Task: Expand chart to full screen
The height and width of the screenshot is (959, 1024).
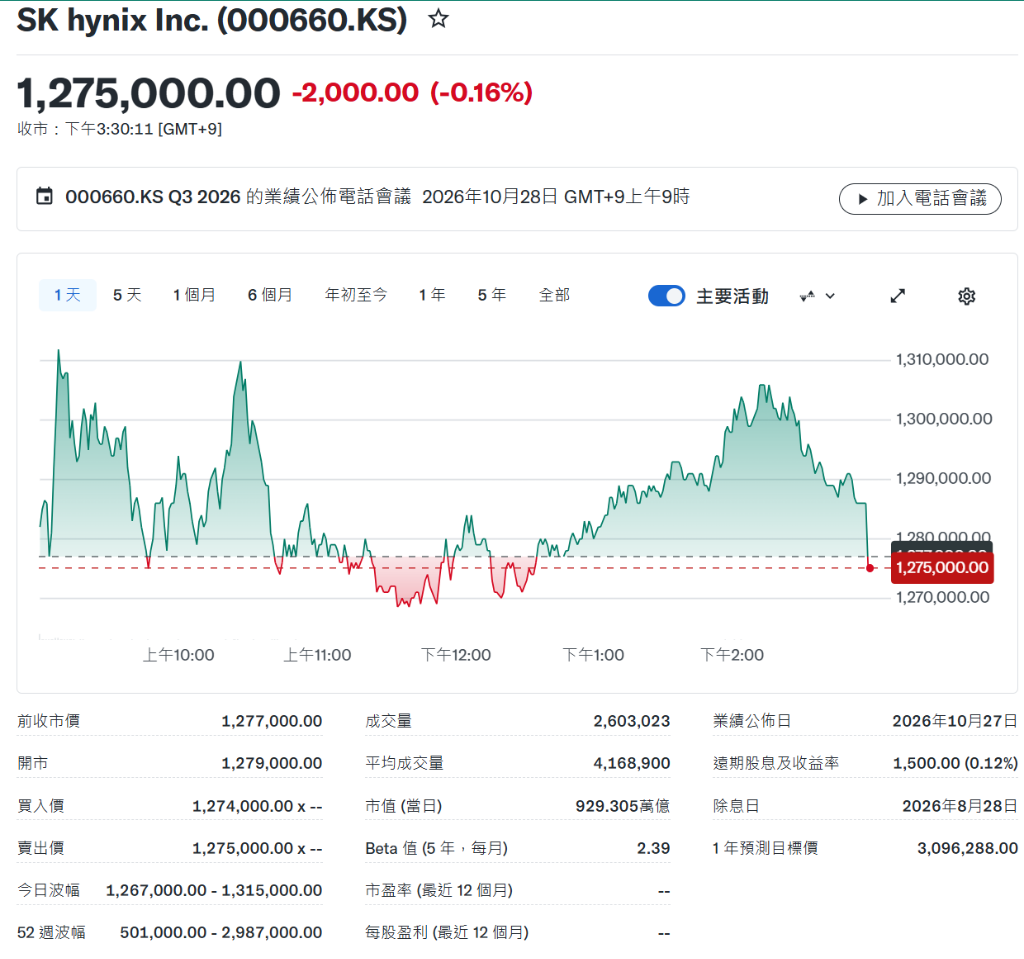Action: pyautogui.click(x=898, y=296)
